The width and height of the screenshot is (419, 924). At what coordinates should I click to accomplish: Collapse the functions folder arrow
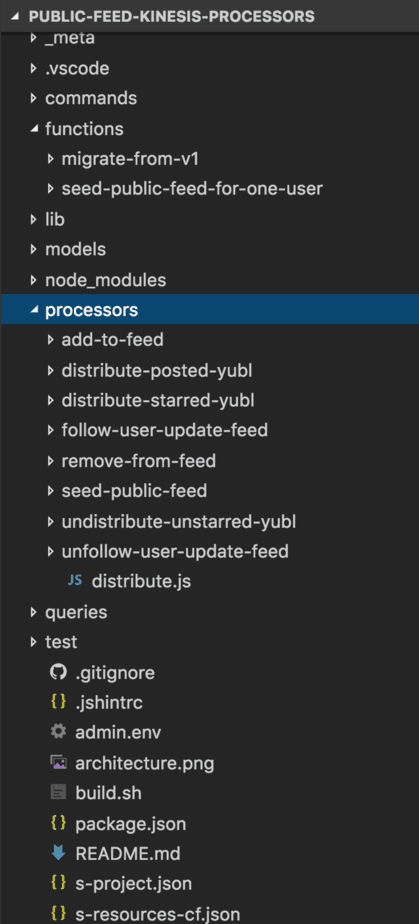34,128
